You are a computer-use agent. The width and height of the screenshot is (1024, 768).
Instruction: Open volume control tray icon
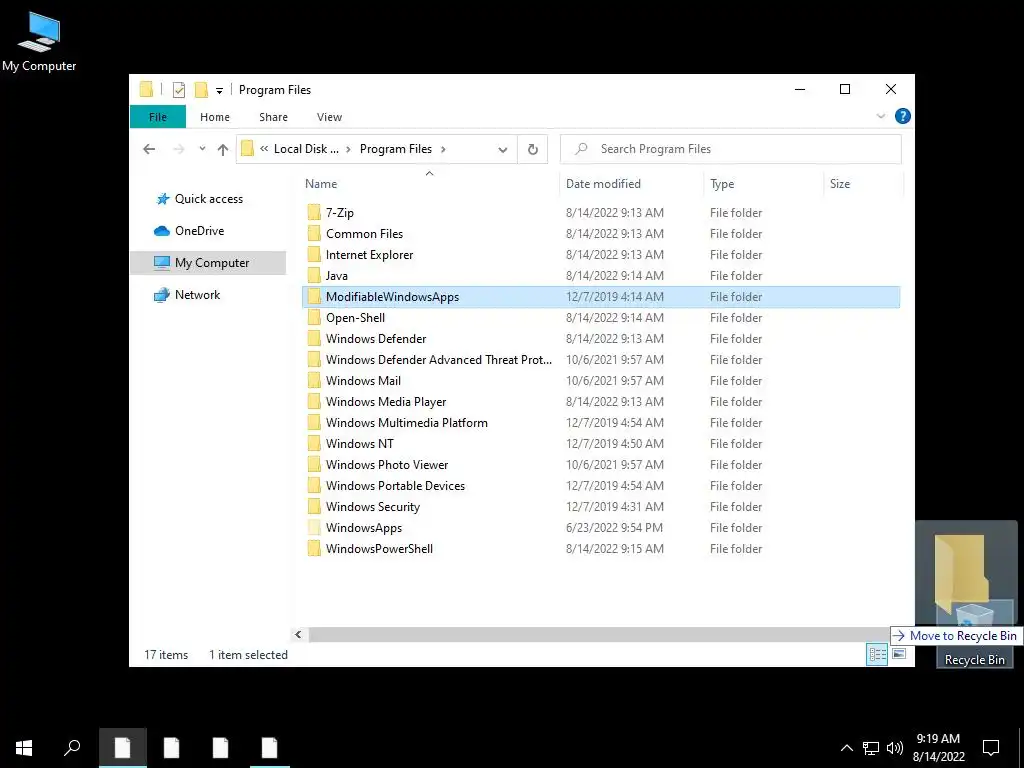(x=895, y=748)
